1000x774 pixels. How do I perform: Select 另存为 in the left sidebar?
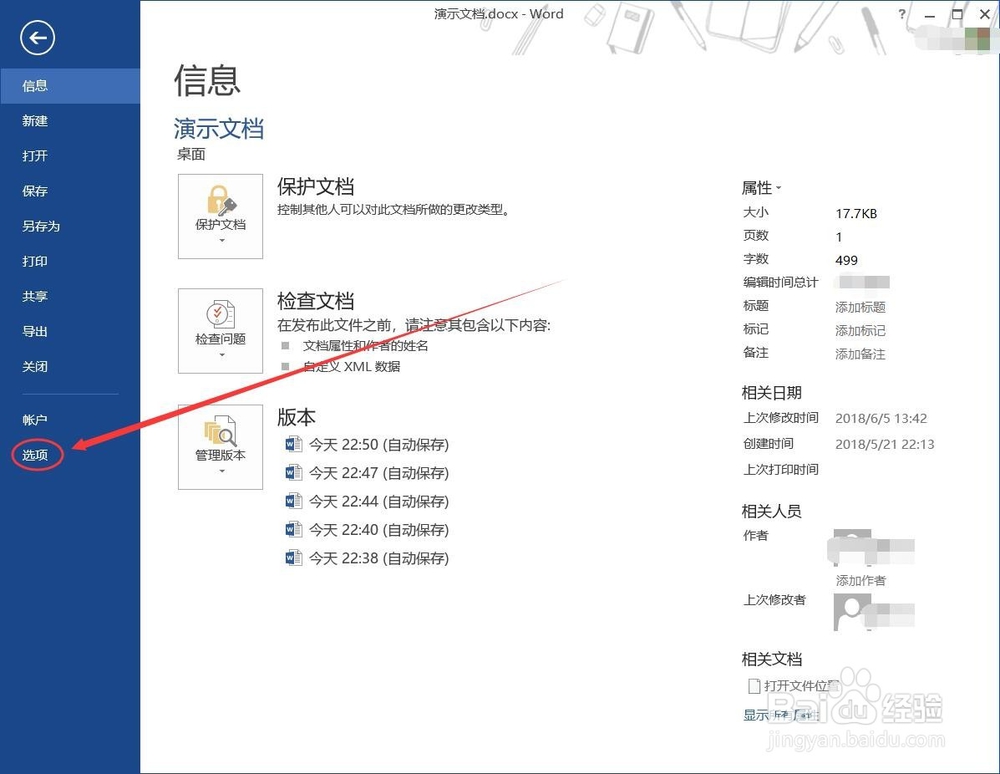70,226
